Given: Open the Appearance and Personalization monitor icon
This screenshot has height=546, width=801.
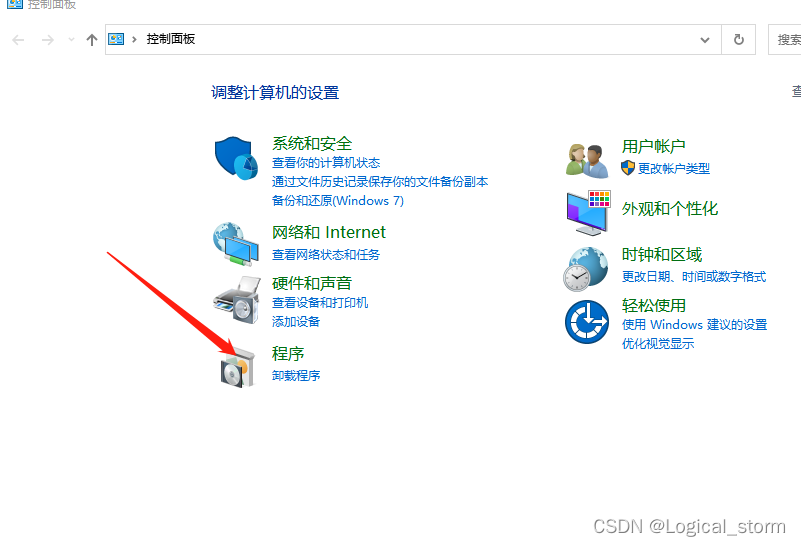Looking at the screenshot, I should [588, 212].
